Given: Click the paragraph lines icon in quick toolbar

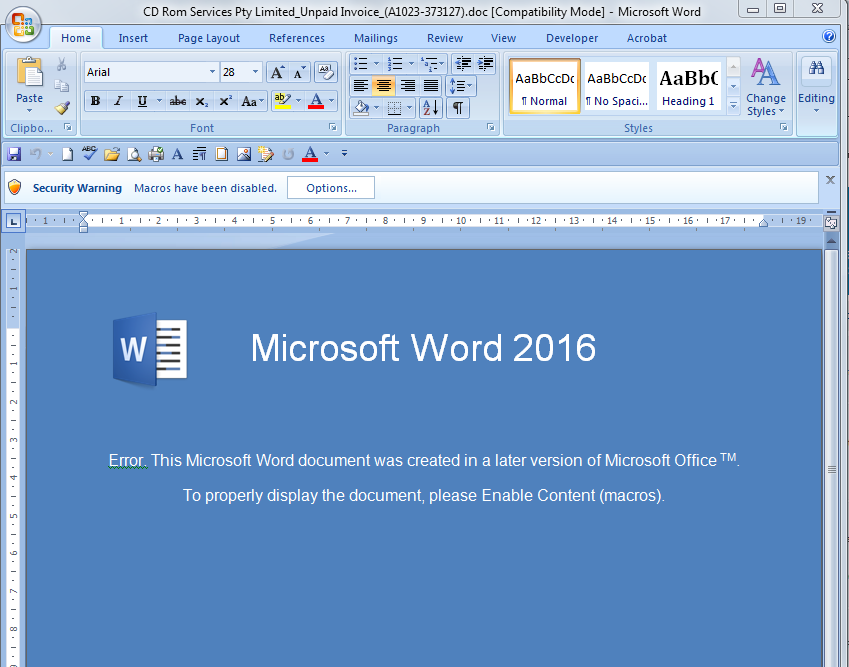Looking at the screenshot, I should point(199,154).
